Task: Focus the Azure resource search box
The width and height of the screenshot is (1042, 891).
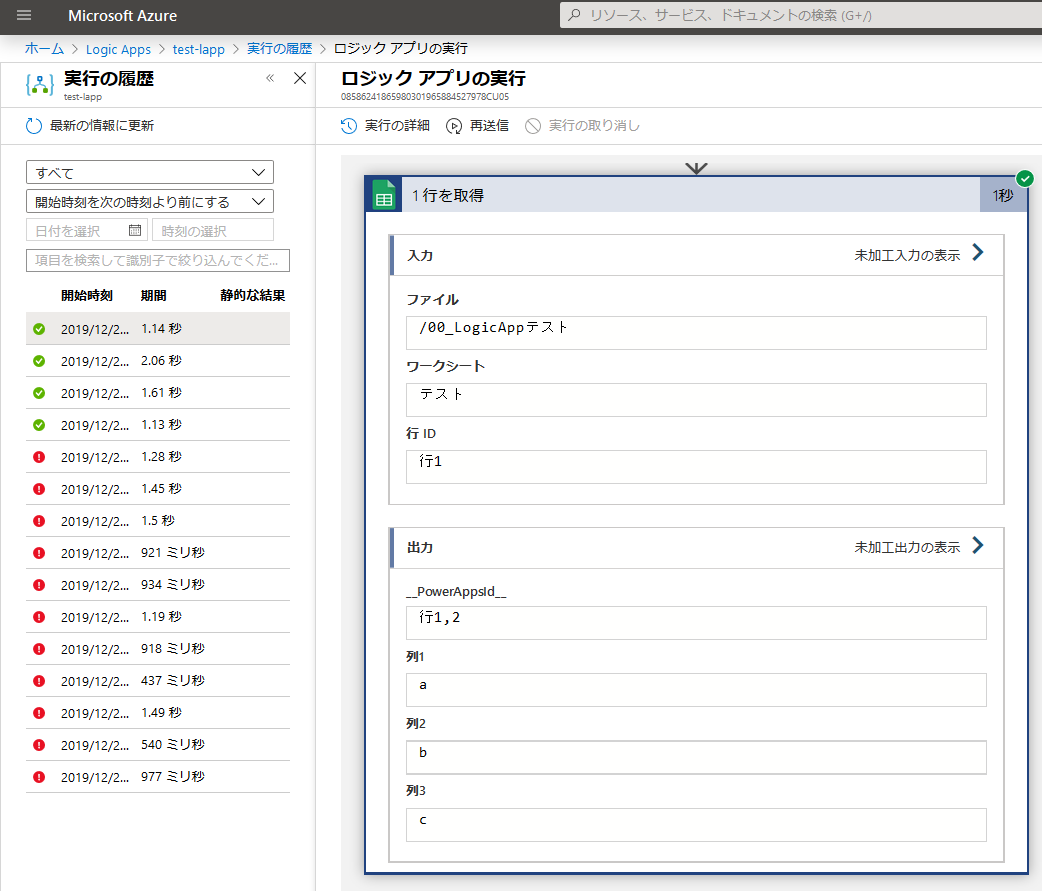Action: (x=801, y=15)
